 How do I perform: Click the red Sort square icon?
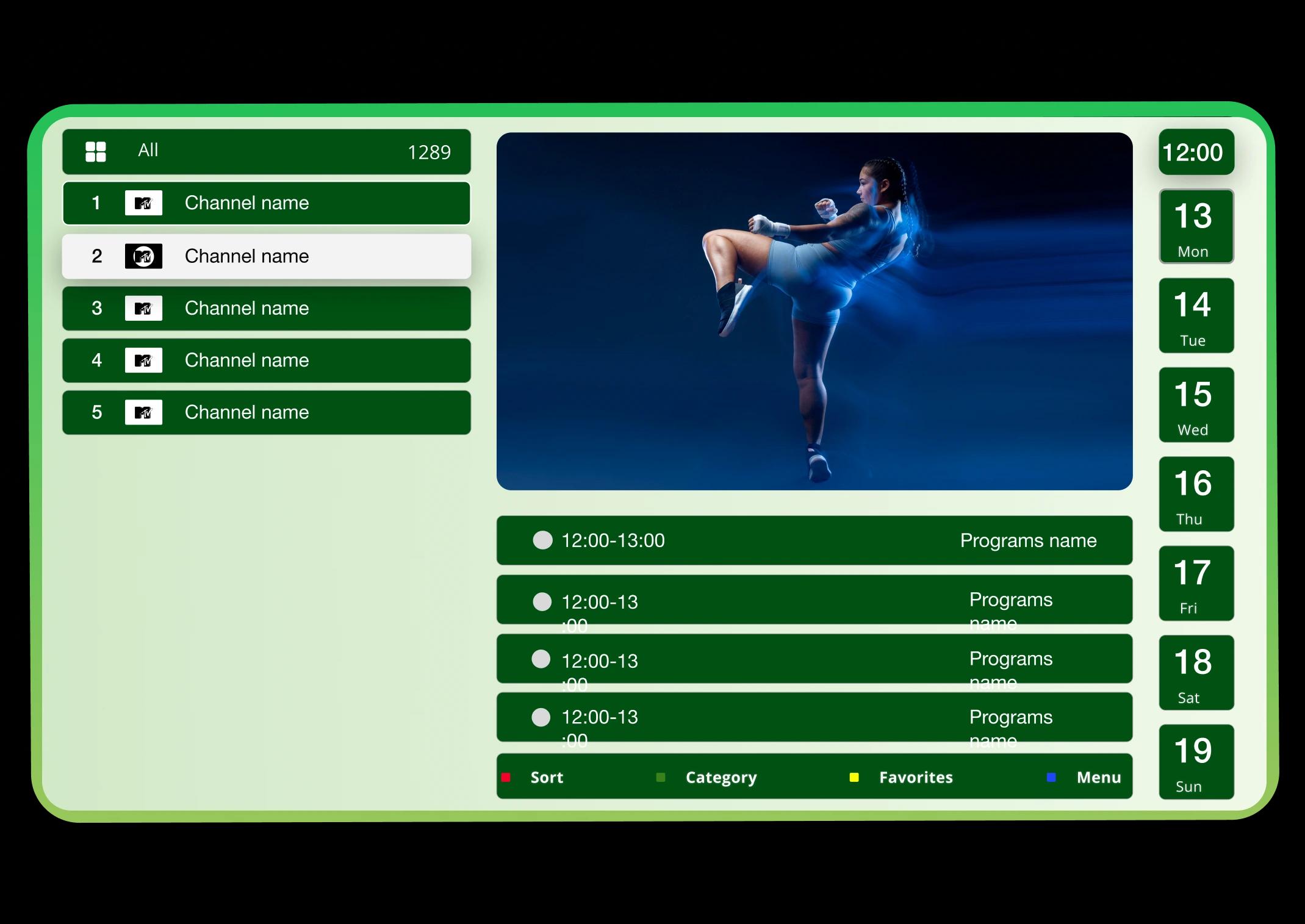[x=505, y=777]
